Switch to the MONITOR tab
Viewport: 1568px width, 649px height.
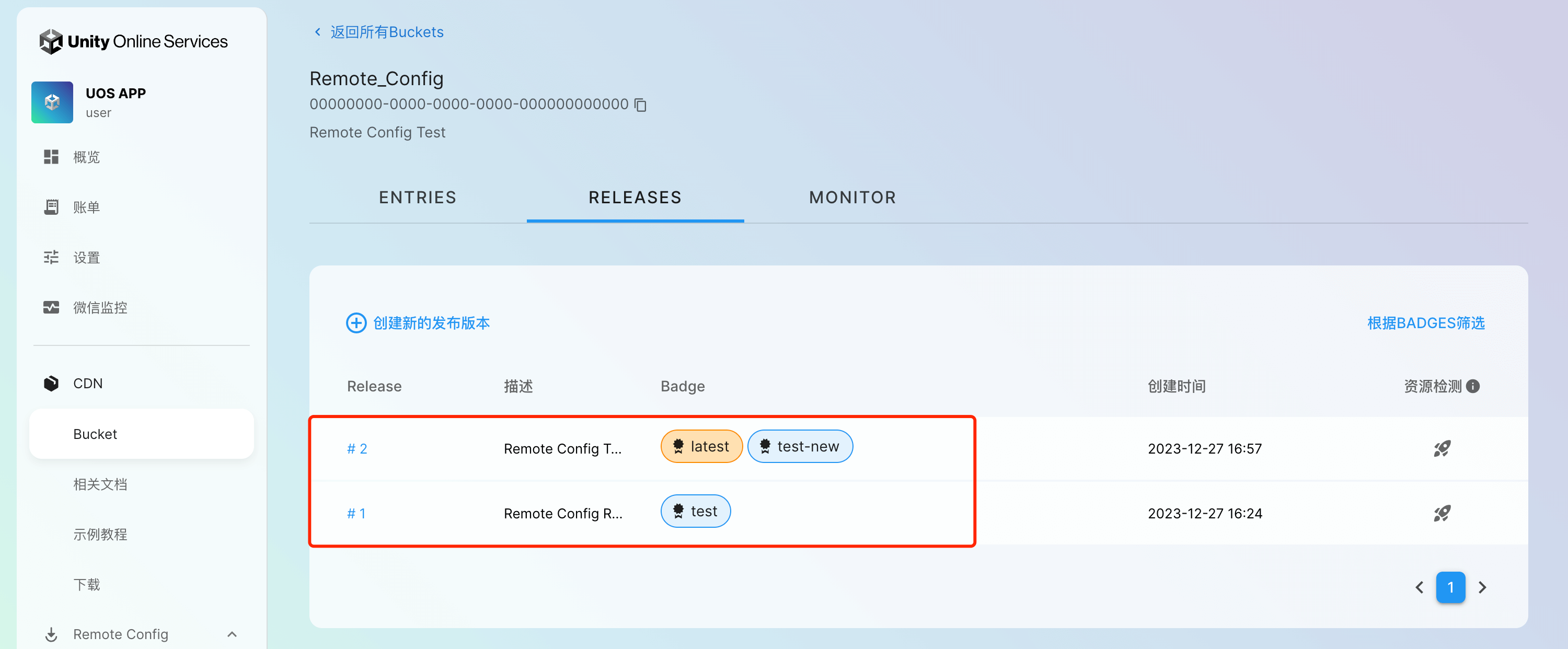(x=852, y=197)
